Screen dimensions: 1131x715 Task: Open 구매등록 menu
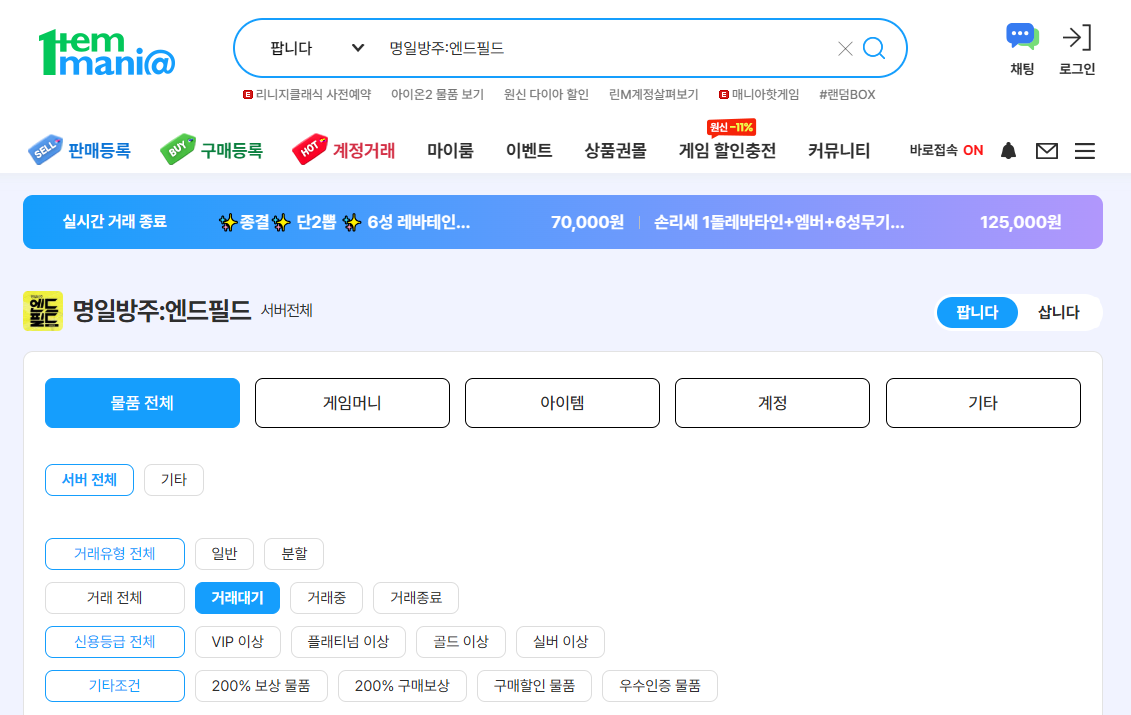[232, 151]
